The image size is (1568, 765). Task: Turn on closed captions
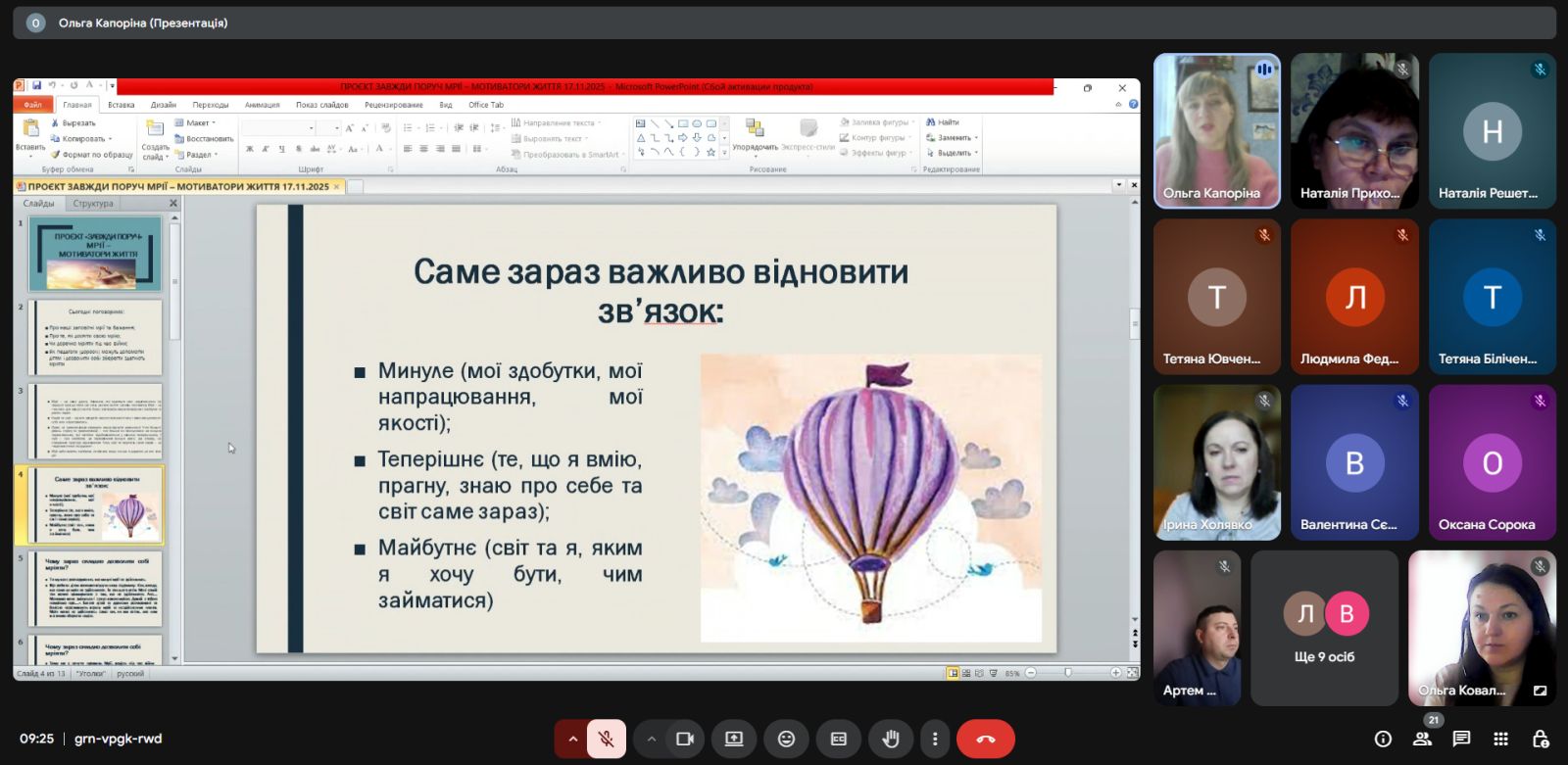click(839, 740)
